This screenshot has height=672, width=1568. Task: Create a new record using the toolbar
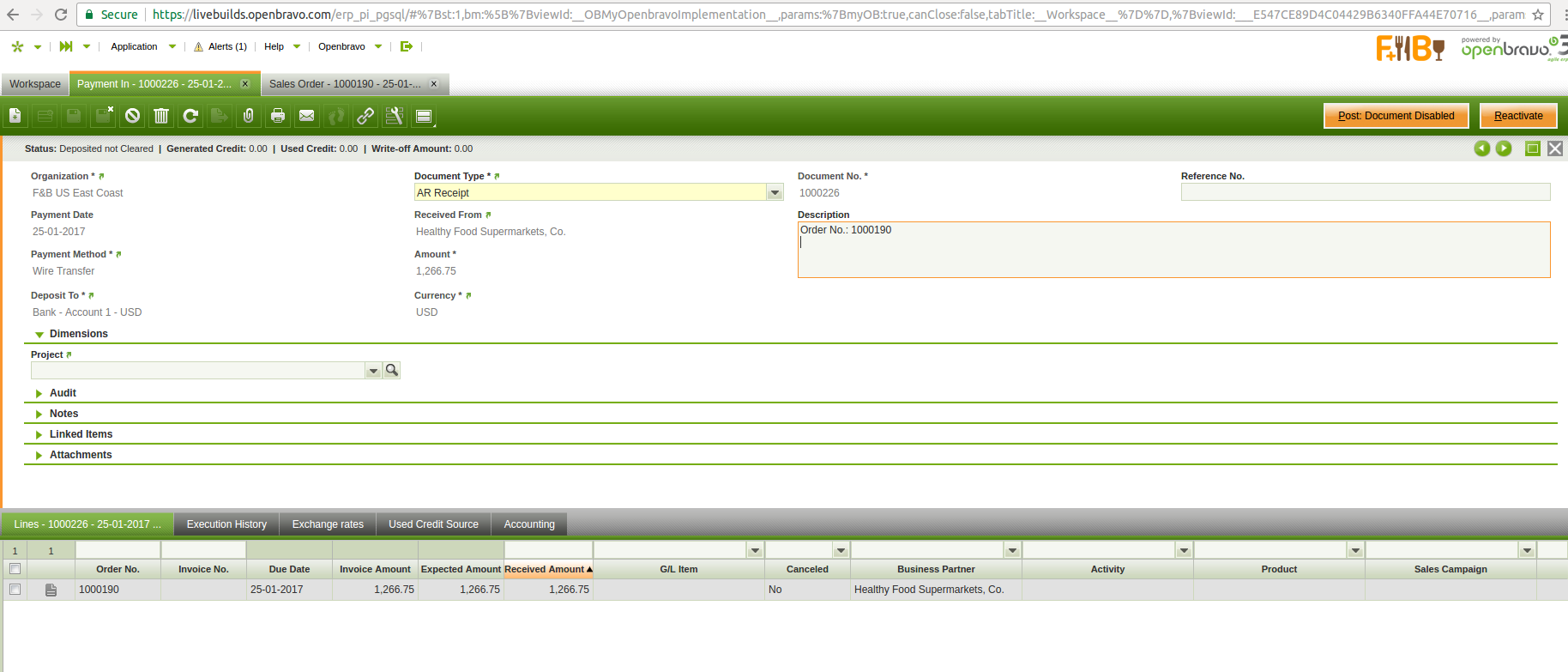point(15,116)
